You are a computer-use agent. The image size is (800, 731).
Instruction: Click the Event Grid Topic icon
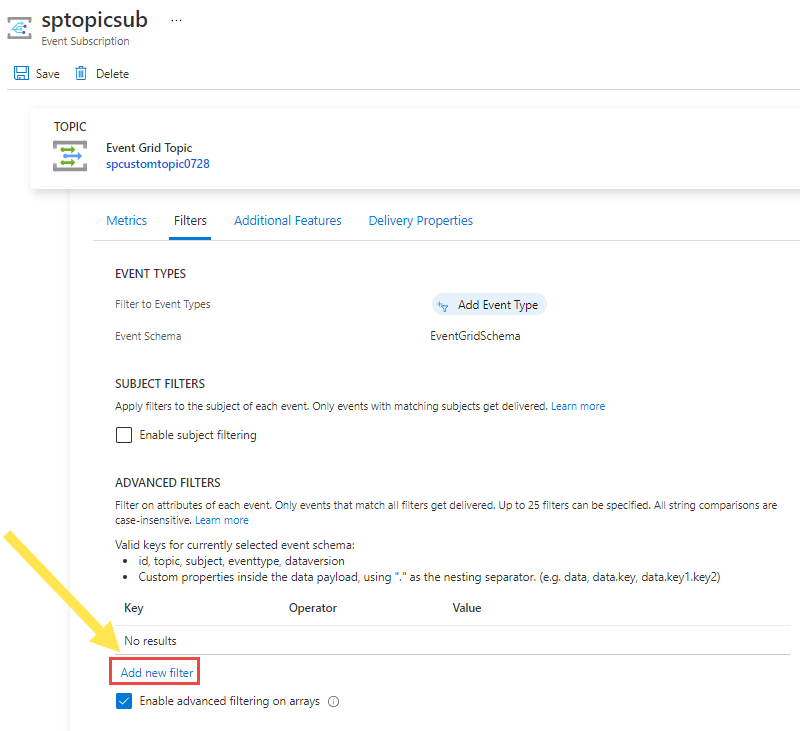[68, 155]
